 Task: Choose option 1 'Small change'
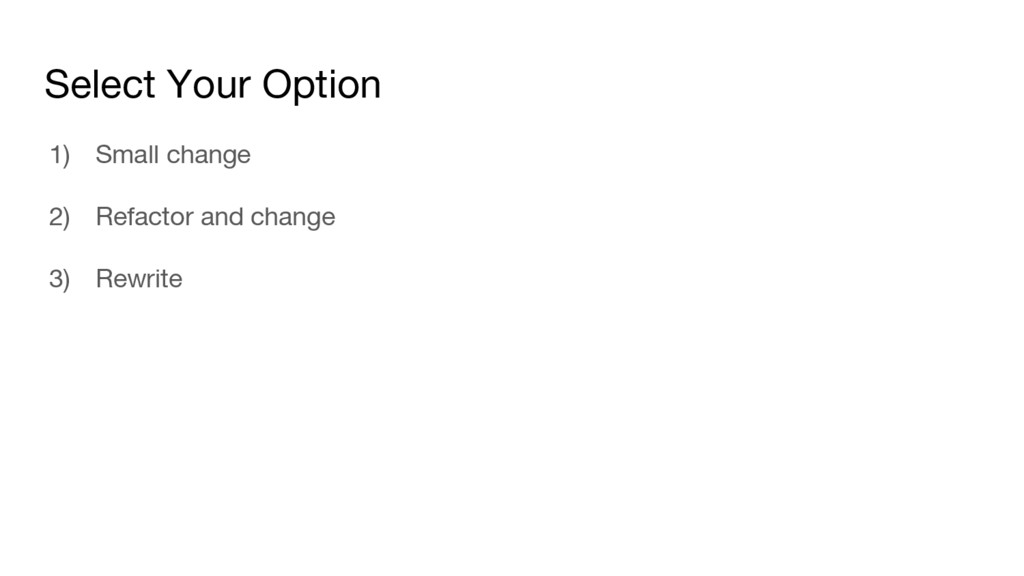(x=172, y=155)
